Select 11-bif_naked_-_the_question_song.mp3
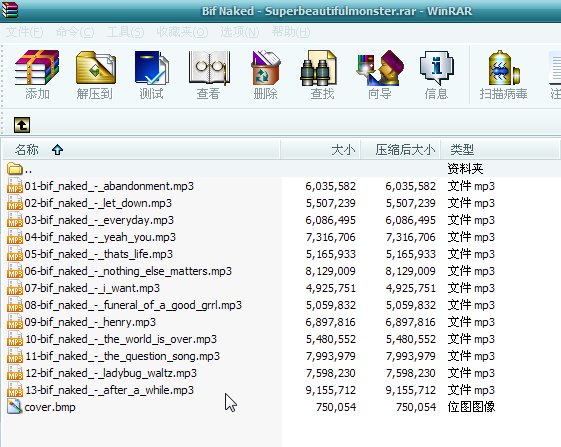 coord(123,356)
